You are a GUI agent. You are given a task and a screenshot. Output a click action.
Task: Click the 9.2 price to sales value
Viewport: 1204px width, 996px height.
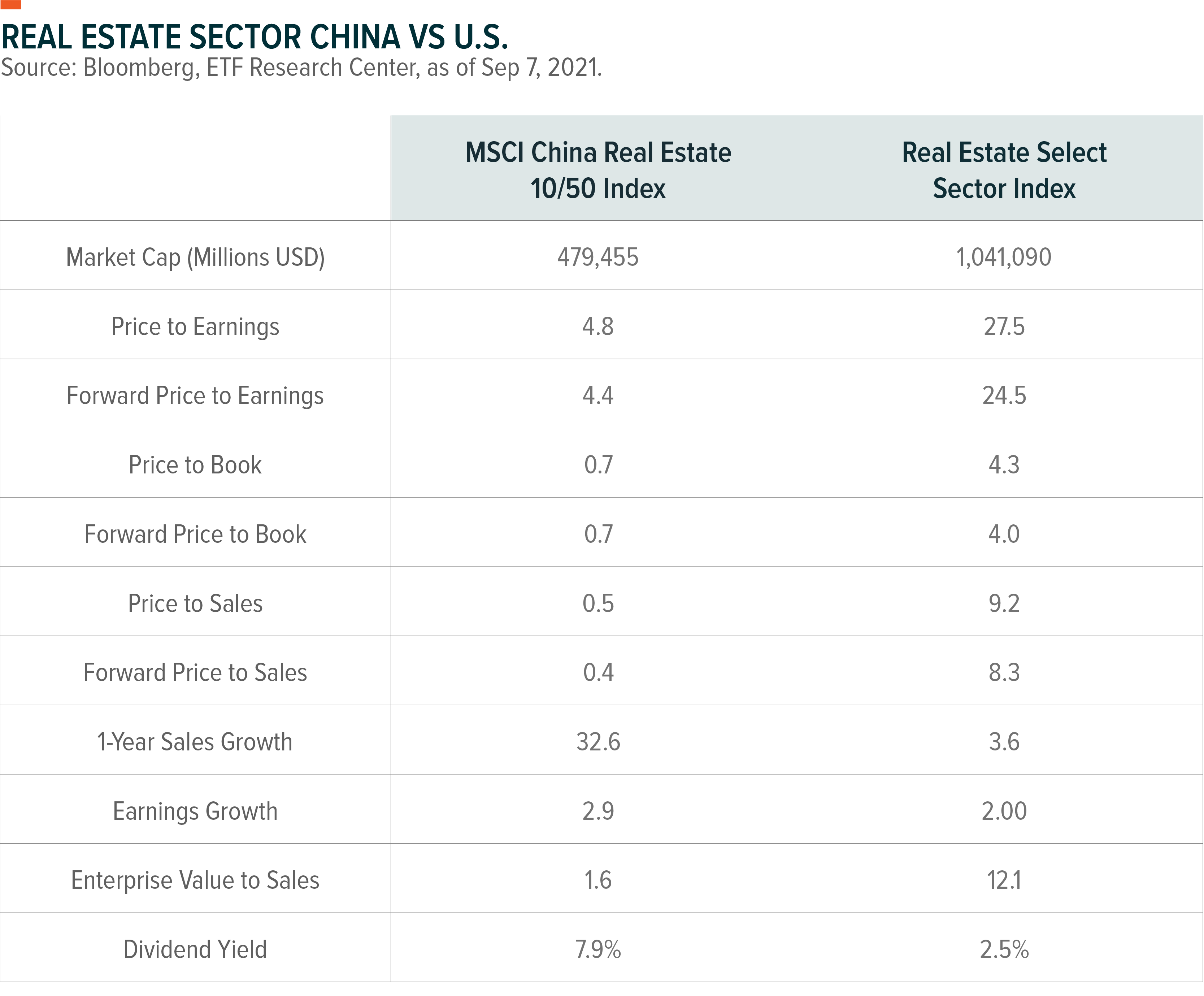(x=1004, y=603)
